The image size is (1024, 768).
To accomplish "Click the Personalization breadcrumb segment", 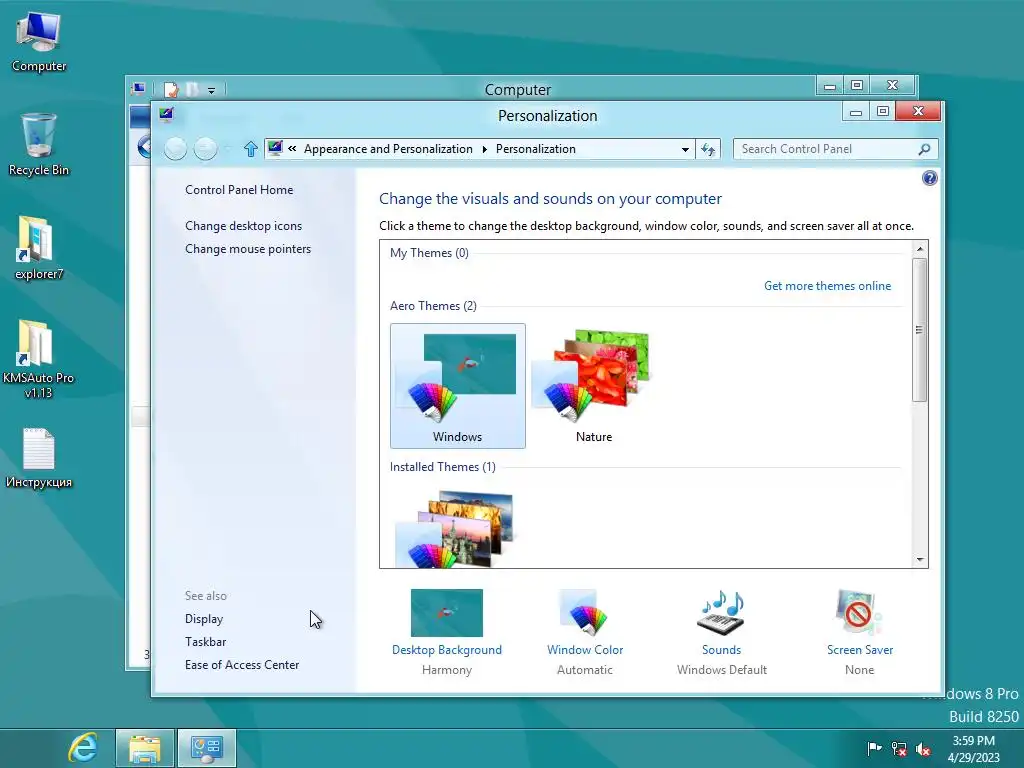I will pyautogui.click(x=536, y=149).
